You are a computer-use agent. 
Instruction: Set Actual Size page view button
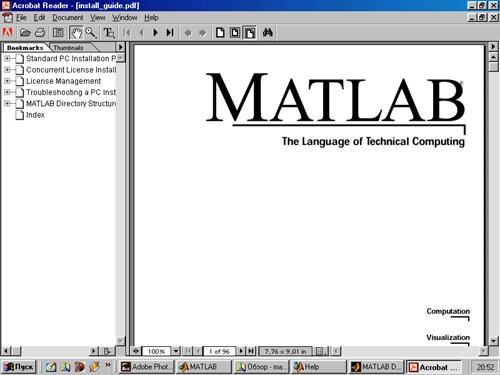pos(220,33)
